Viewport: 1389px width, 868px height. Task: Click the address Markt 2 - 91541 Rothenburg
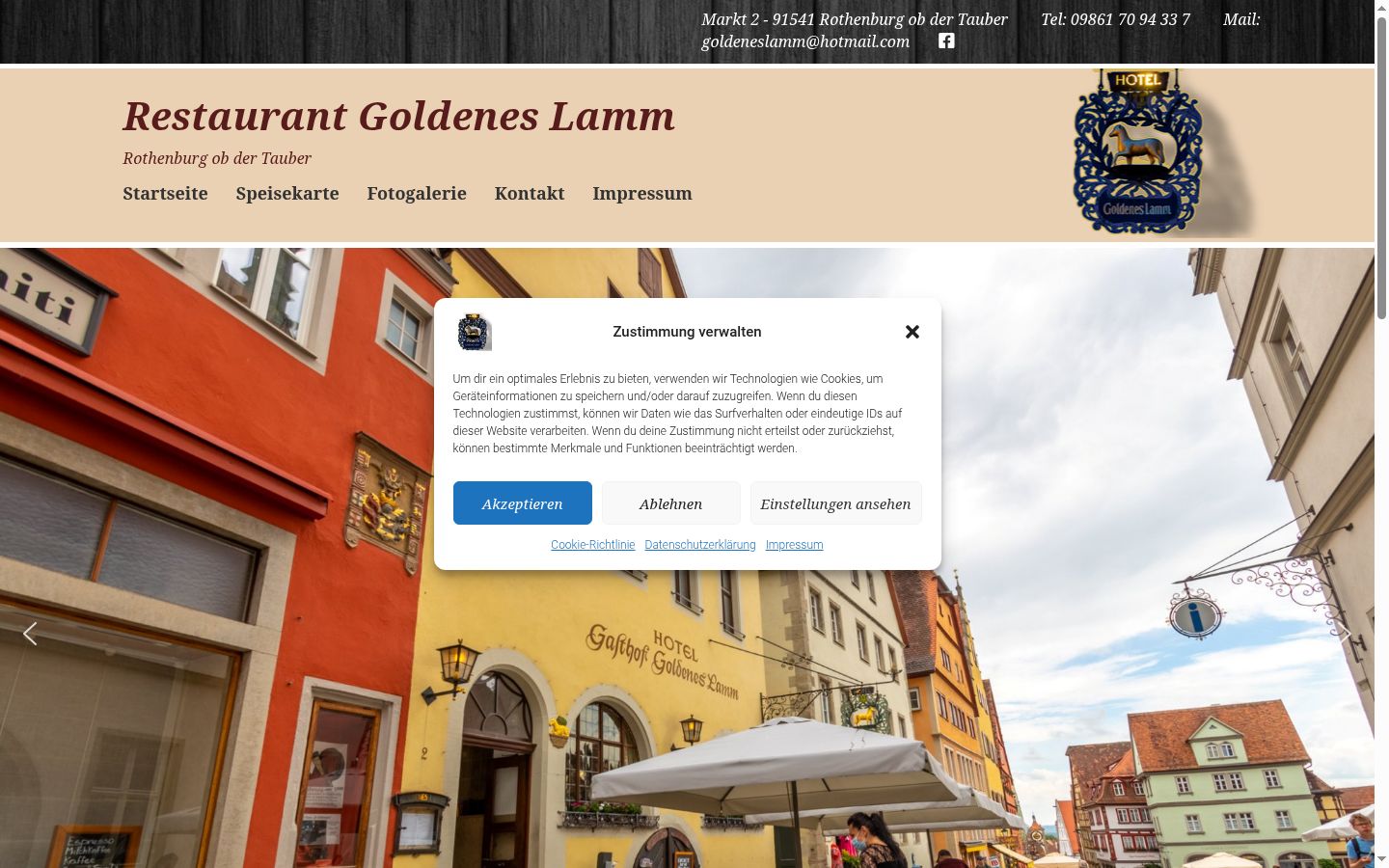tap(855, 19)
